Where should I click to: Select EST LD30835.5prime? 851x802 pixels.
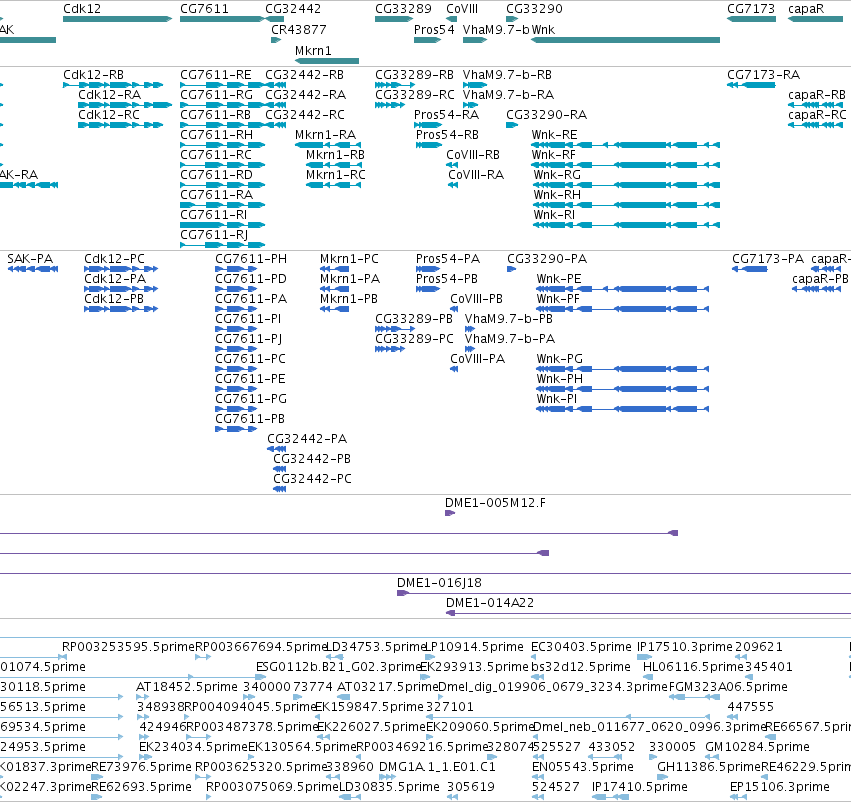pyautogui.click(x=389, y=786)
